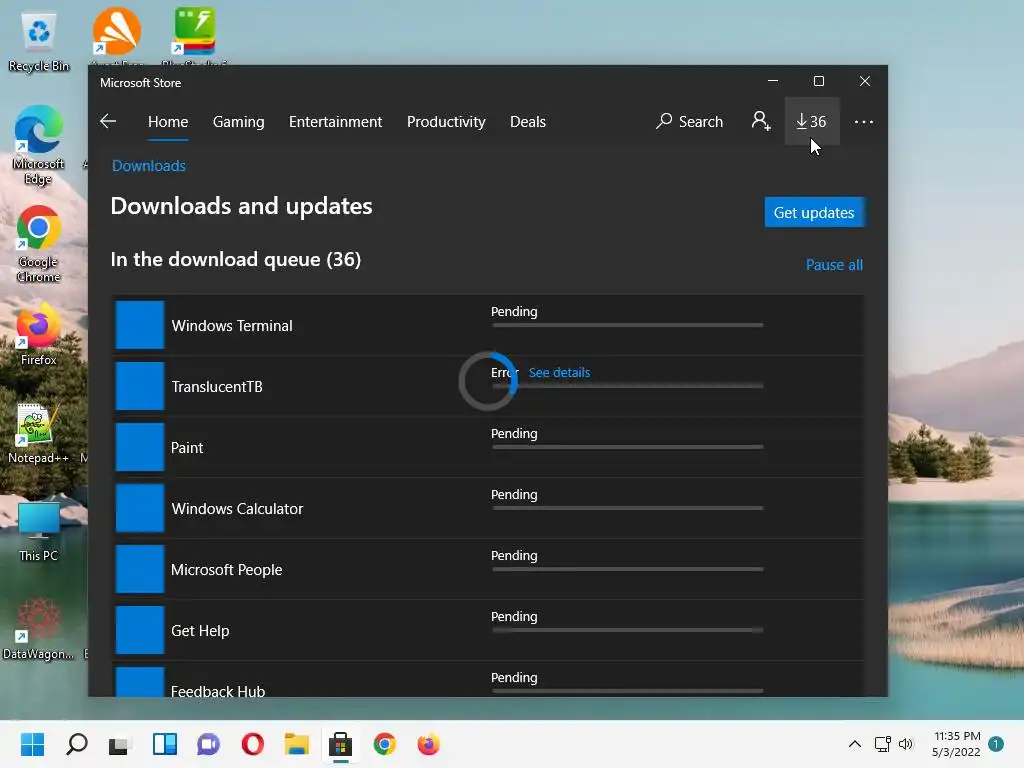1024x768 pixels.
Task: Open the Windows Start menu
Action: (x=33, y=744)
